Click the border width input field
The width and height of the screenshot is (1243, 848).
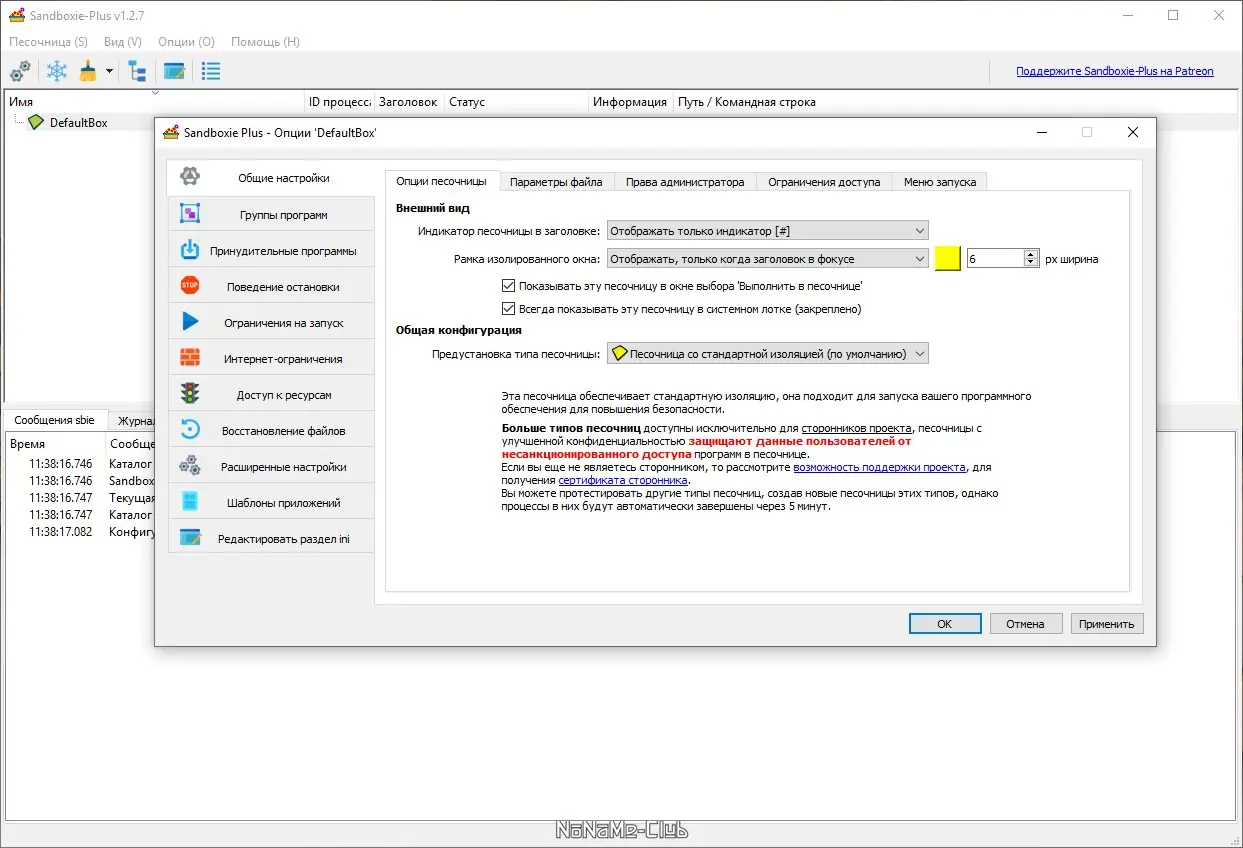994,258
